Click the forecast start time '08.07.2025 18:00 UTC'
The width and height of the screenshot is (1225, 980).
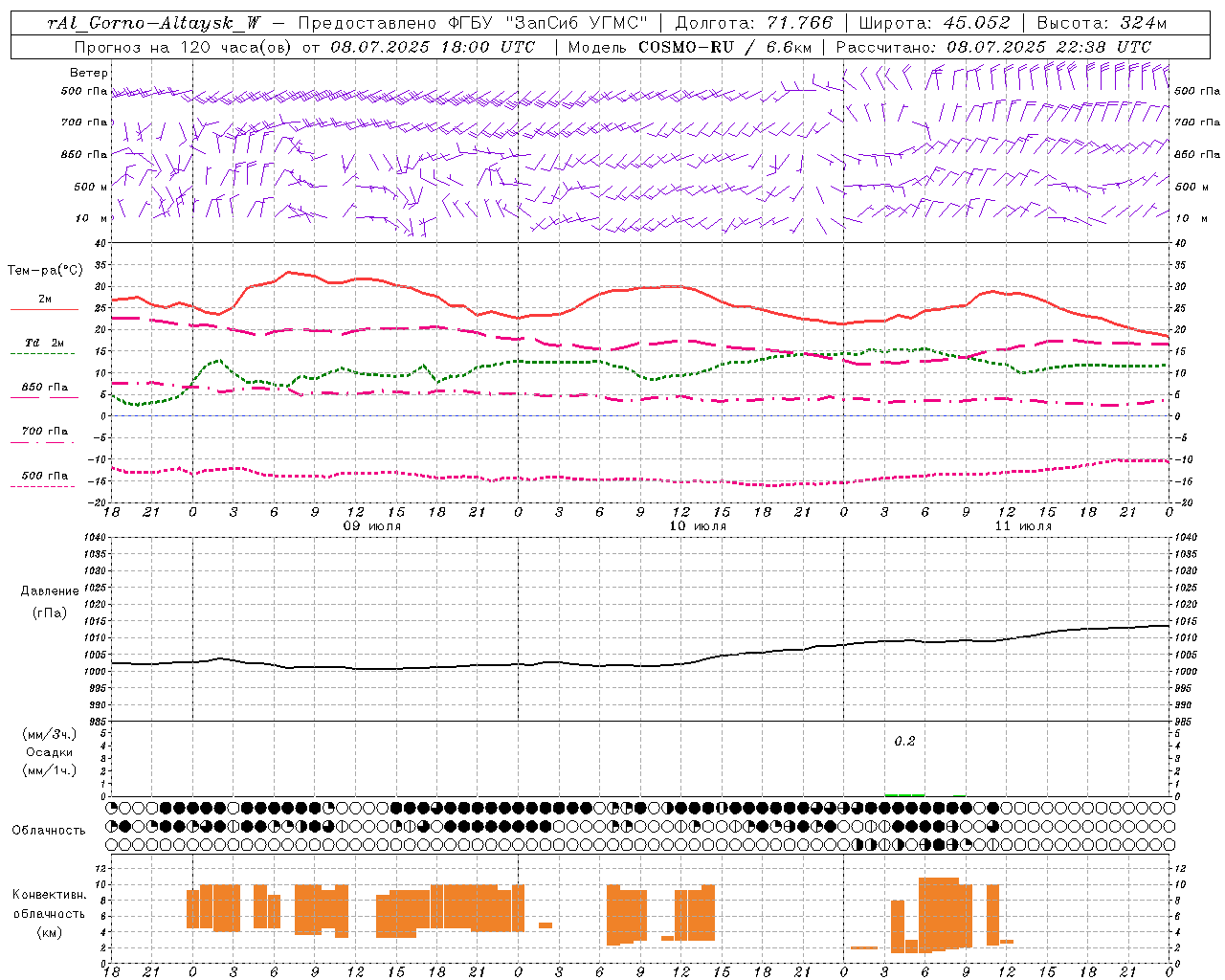point(433,47)
